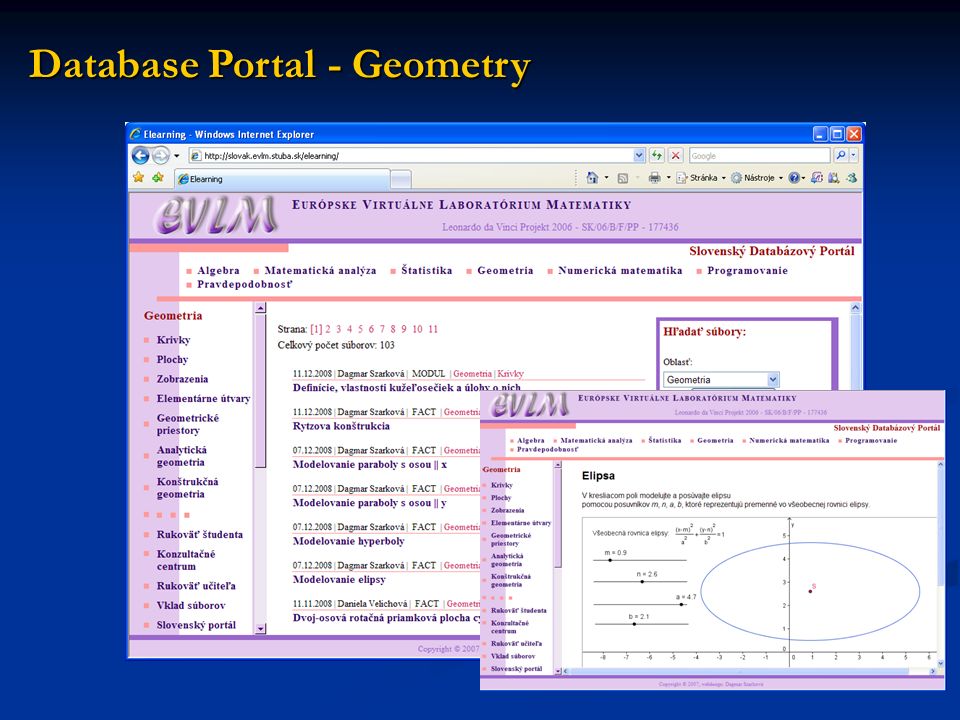The image size is (960, 720).
Task: Click the slider a = 4.7 in Elipsa
Action: pos(681,604)
